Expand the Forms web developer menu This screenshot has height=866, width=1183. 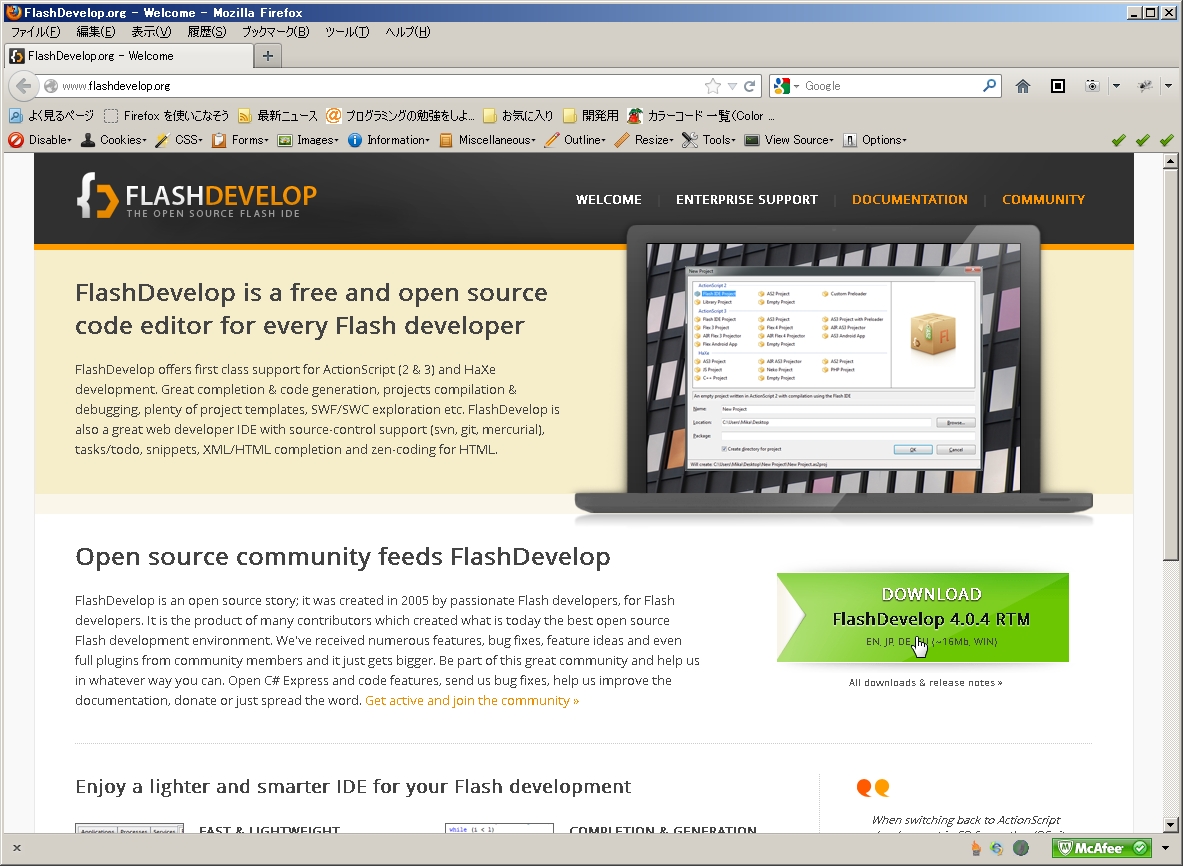click(x=240, y=140)
